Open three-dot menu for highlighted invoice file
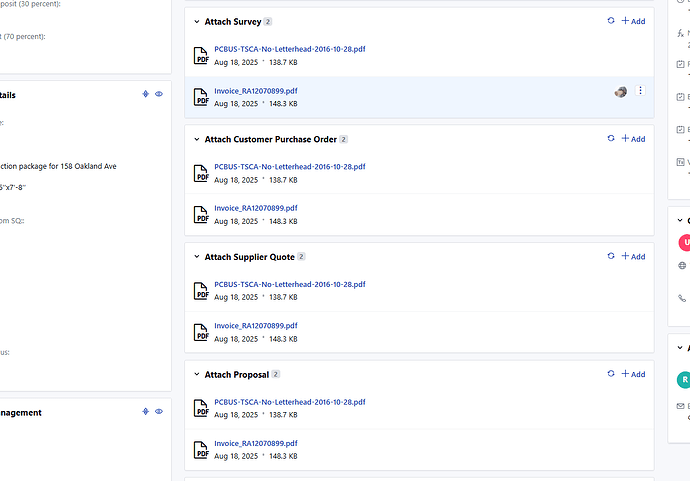 tap(641, 91)
